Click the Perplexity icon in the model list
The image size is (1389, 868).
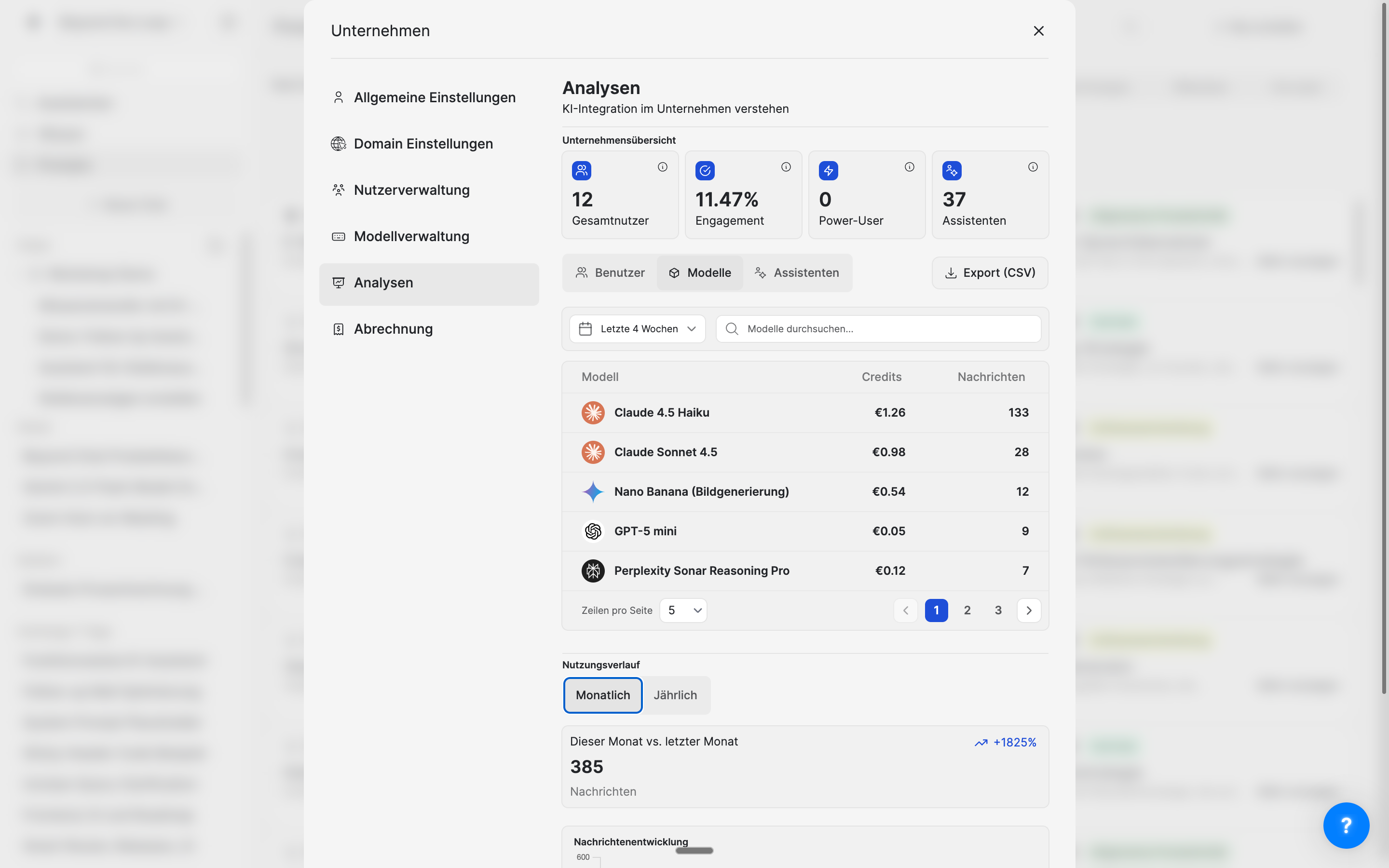pos(594,570)
